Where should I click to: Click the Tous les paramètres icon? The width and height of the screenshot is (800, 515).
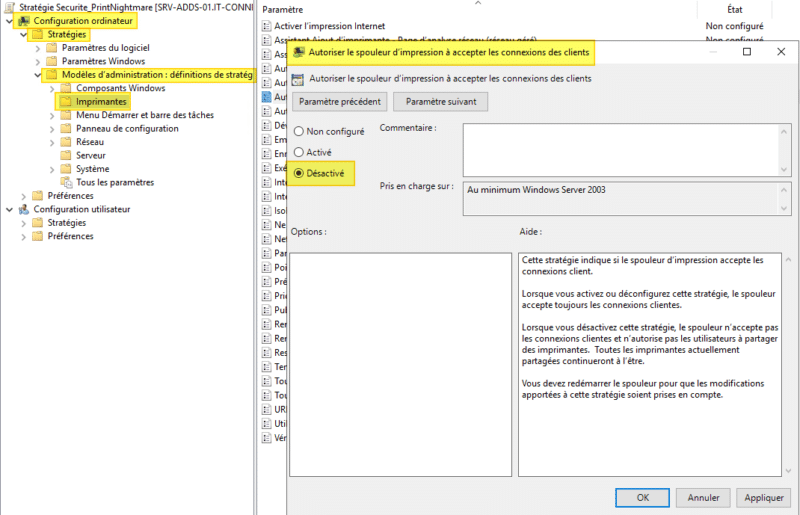tap(66, 182)
